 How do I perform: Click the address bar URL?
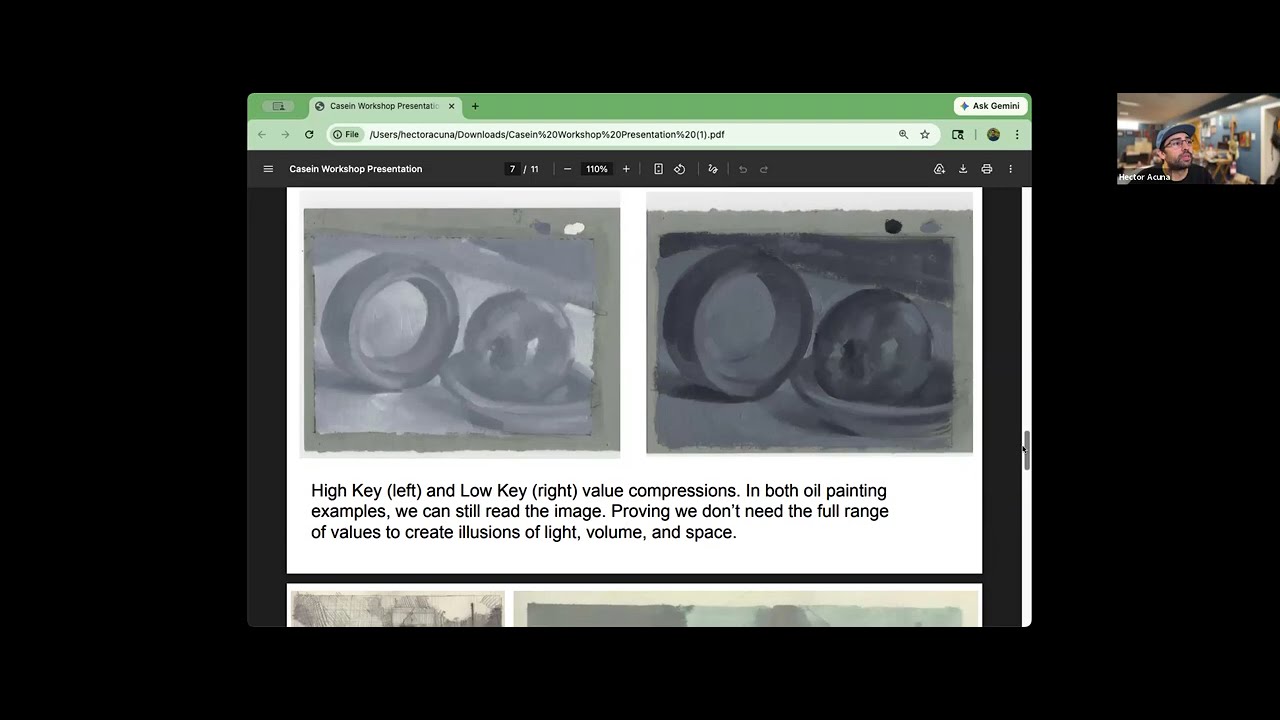click(x=547, y=134)
